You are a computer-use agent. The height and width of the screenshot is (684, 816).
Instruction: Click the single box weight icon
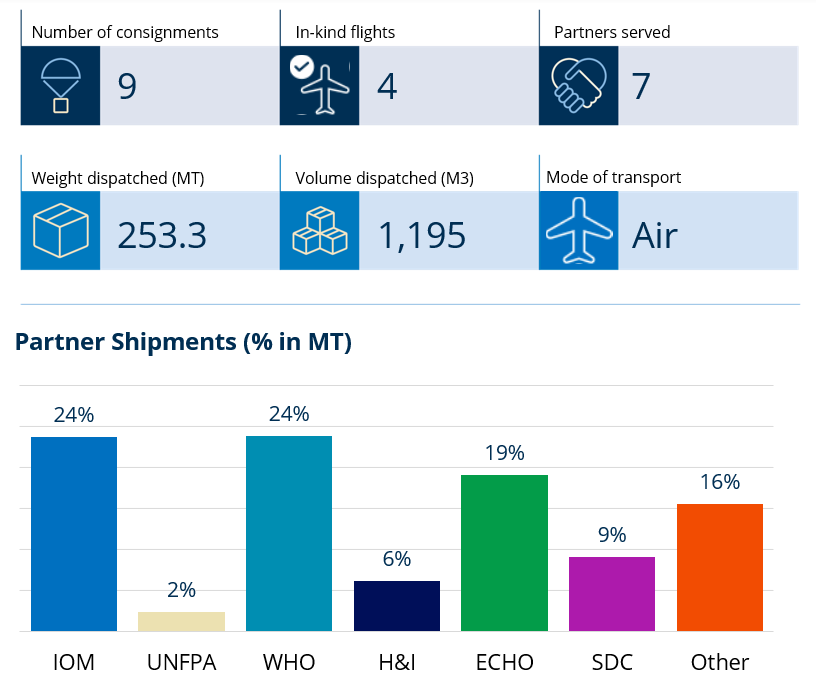click(60, 231)
